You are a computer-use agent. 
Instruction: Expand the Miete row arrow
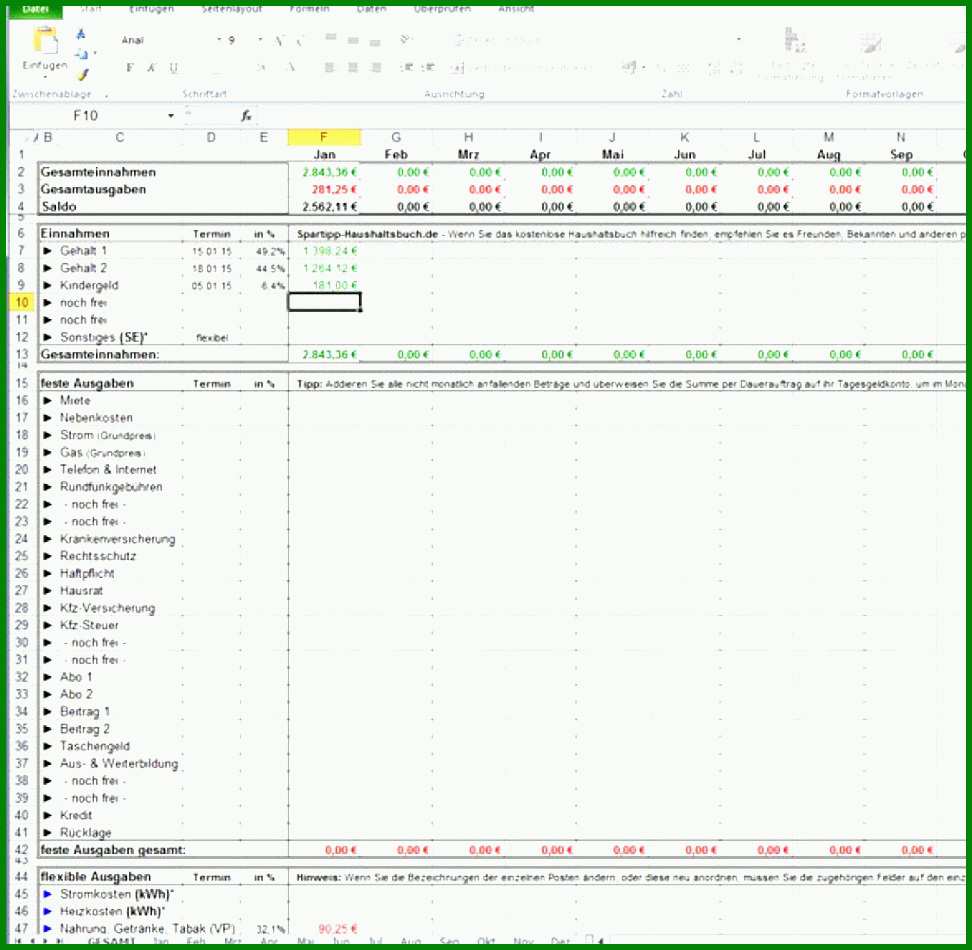(48, 401)
